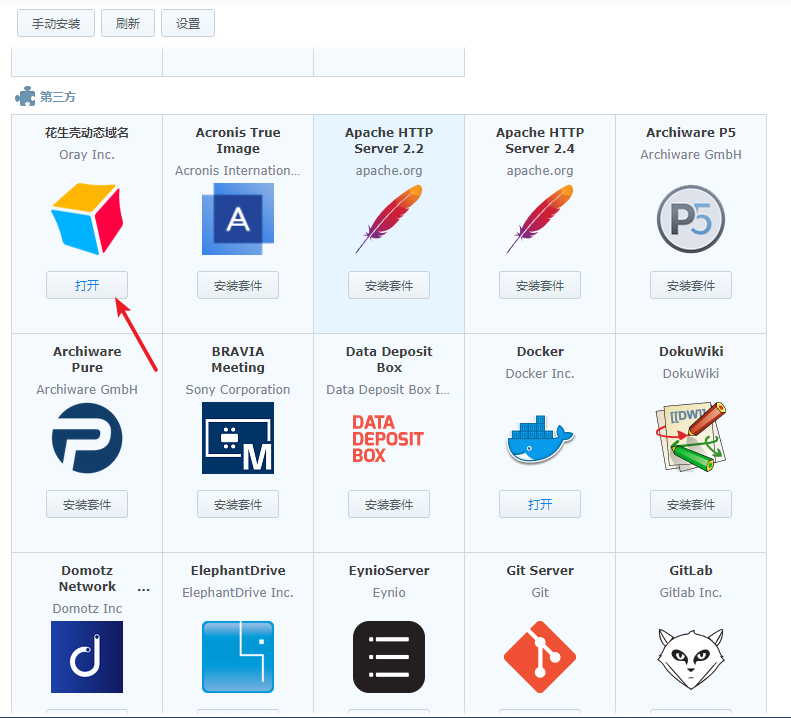The width and height of the screenshot is (791, 718).
Task: Click the Archiware P5 title
Action: click(691, 132)
